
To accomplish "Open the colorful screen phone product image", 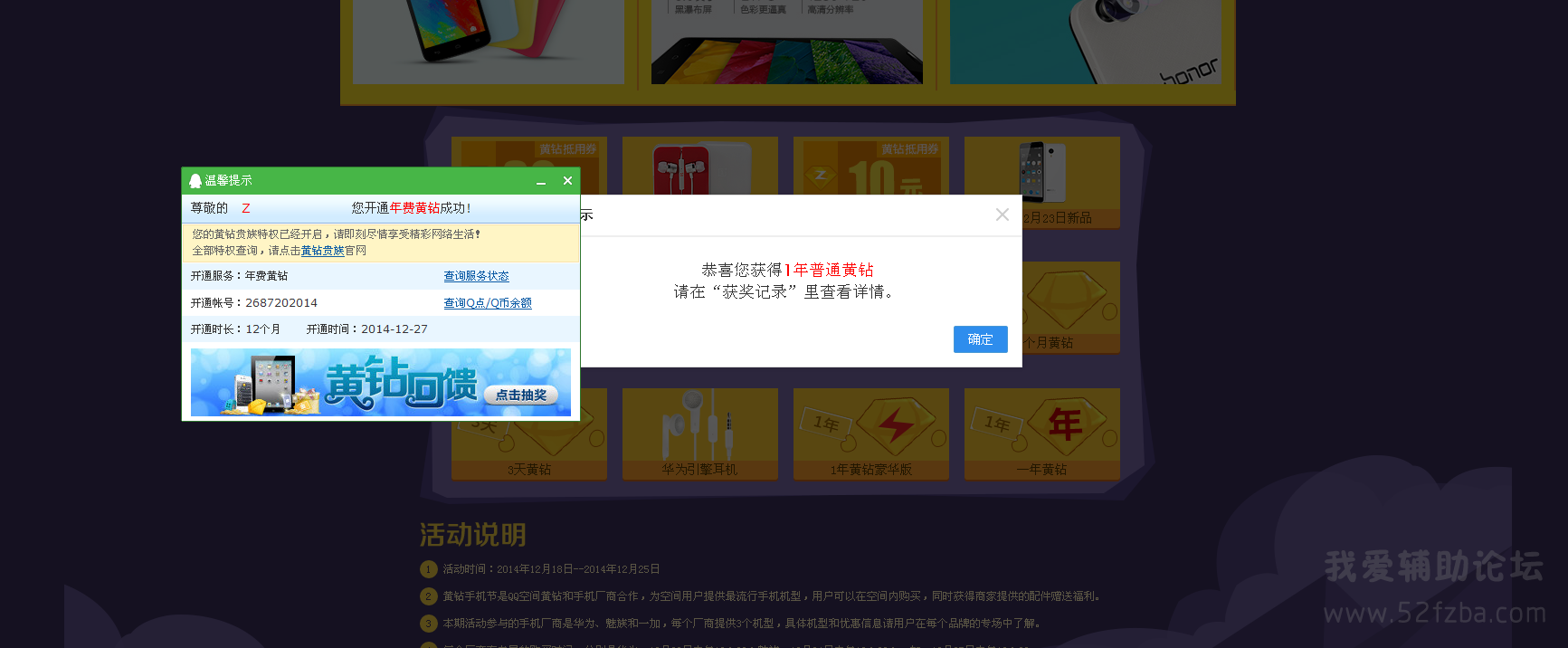I will [x=787, y=42].
